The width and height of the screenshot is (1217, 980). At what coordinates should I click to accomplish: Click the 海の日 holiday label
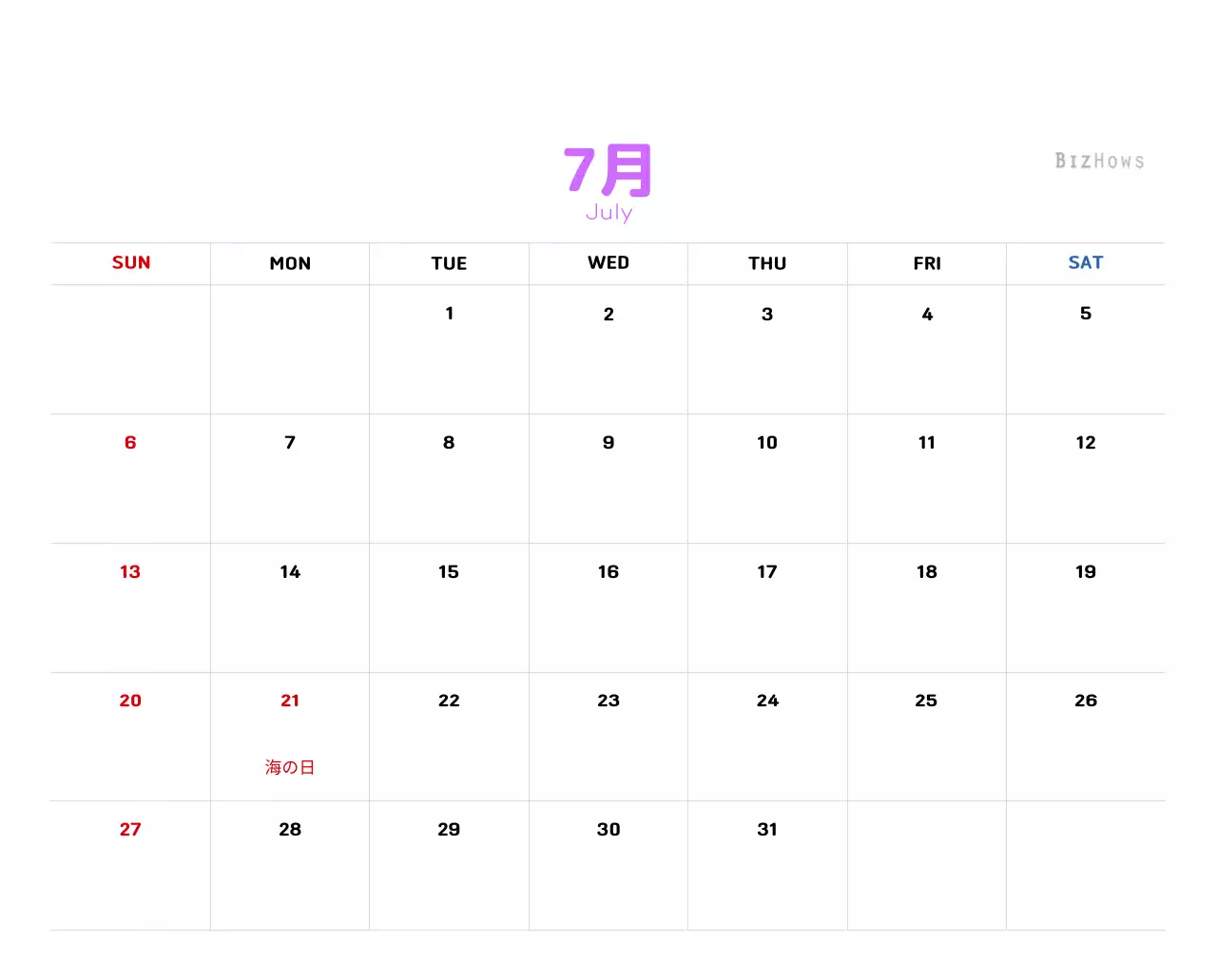[x=290, y=767]
